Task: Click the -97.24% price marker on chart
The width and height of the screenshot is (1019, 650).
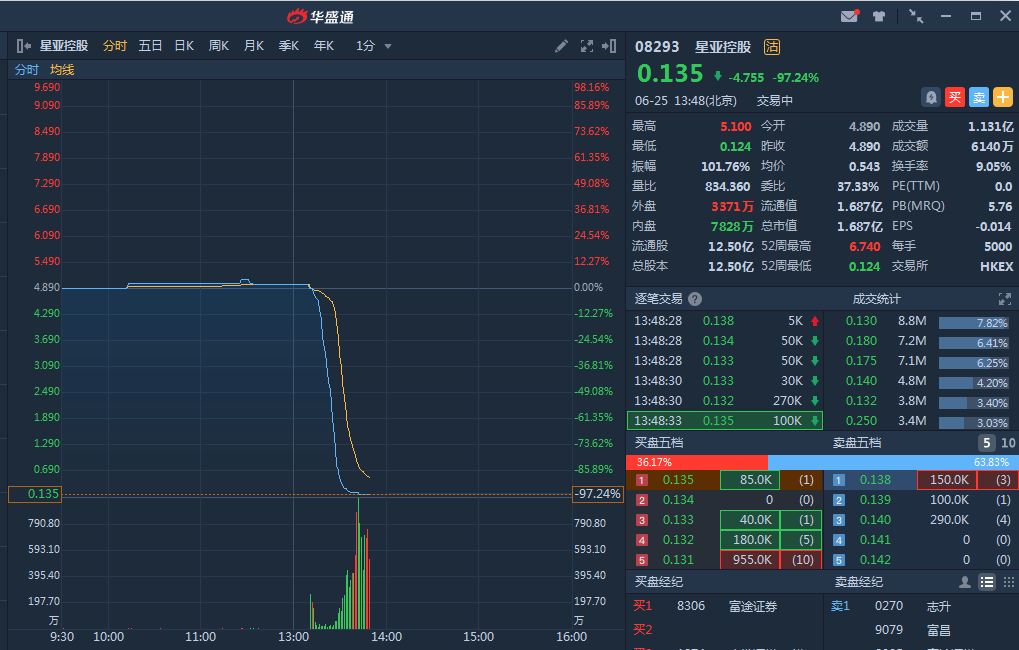Action: click(x=598, y=494)
